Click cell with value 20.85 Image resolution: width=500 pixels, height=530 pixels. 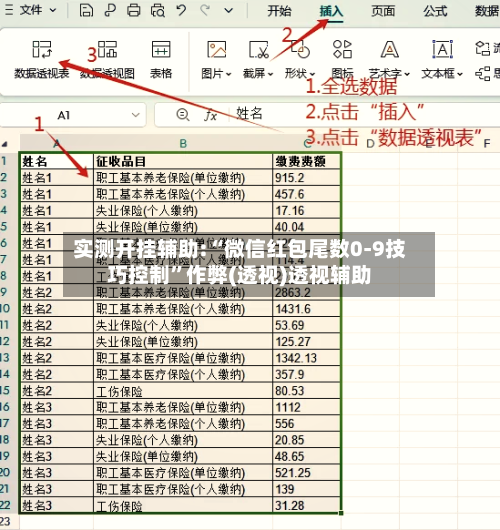pos(307,440)
